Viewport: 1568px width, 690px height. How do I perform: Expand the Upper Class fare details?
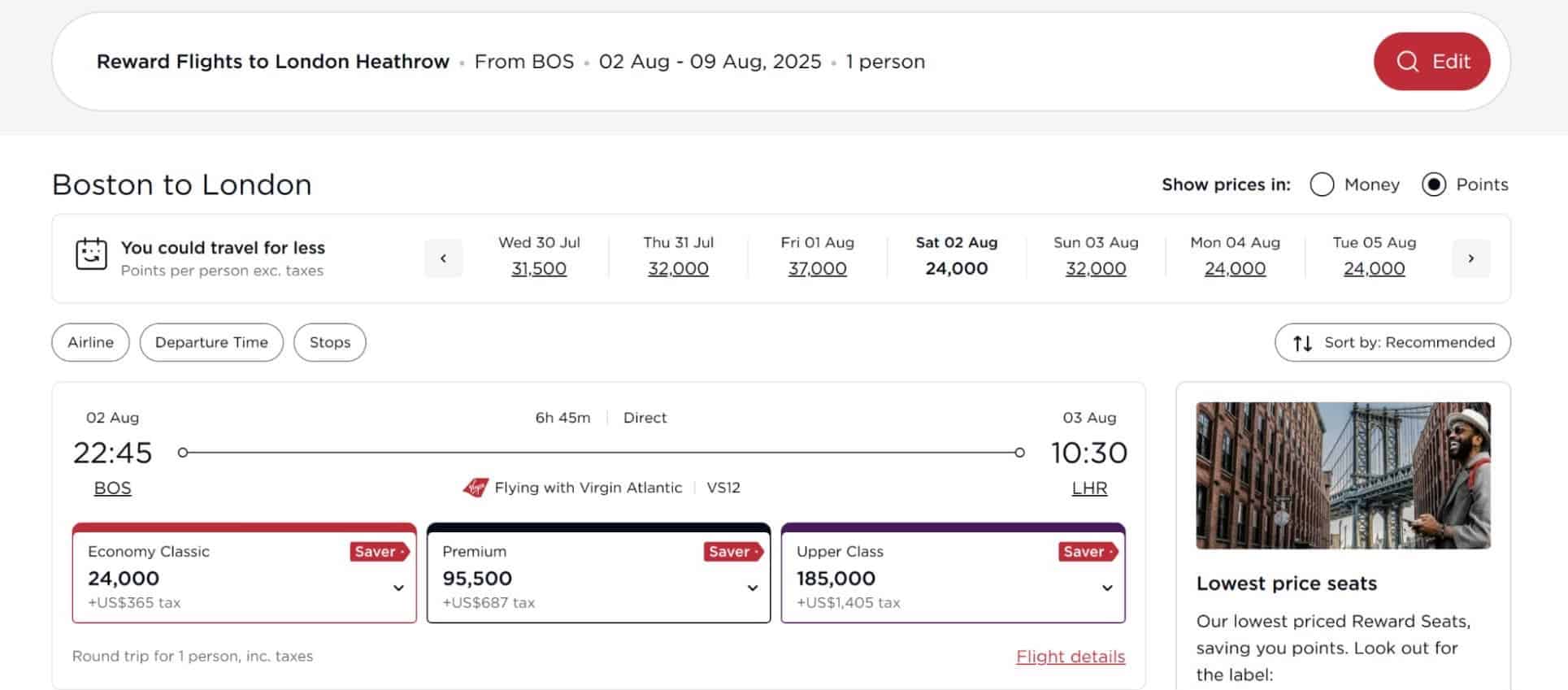[x=1106, y=588]
